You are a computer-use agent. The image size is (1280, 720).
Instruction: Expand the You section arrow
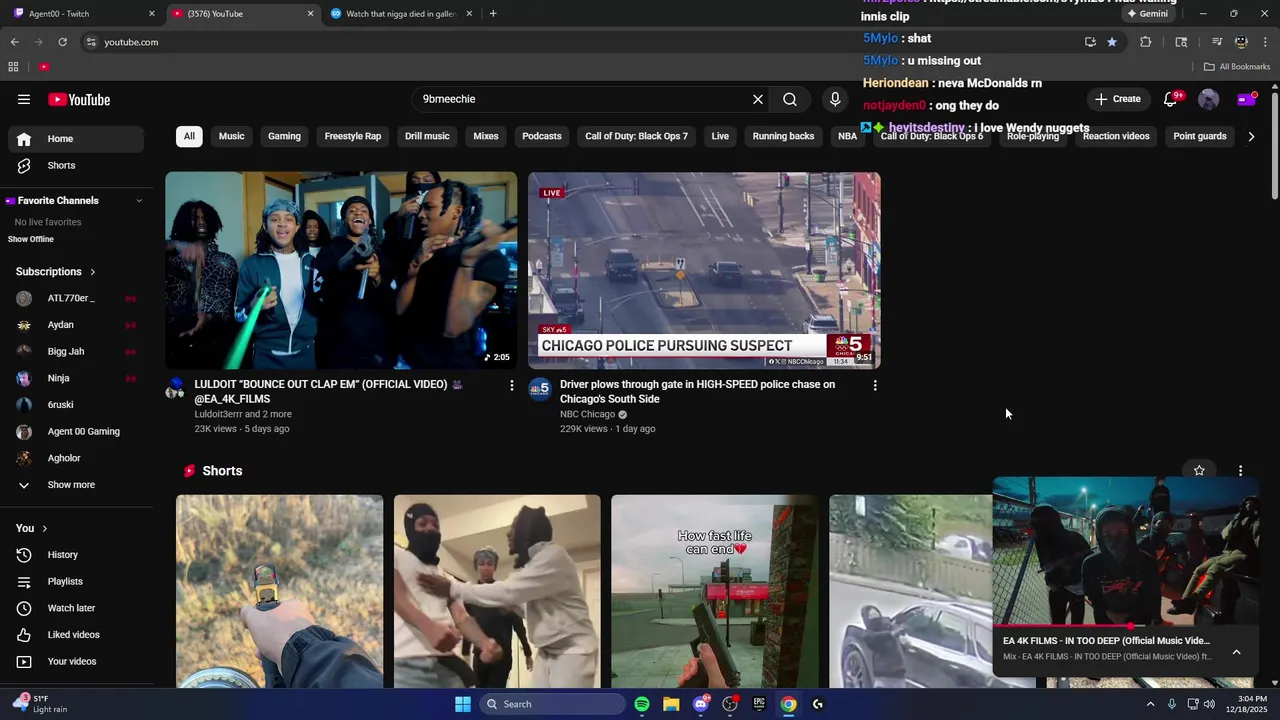(44, 528)
